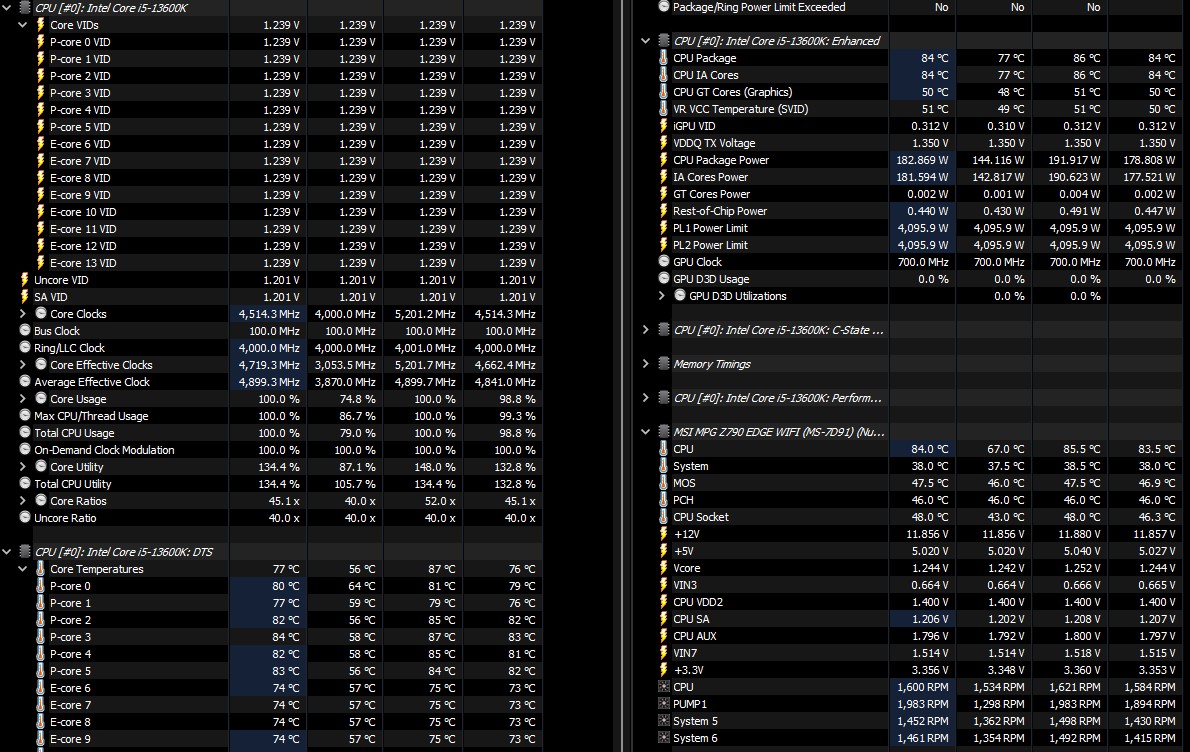Click the 1.206 V CPU SA value
Image resolution: width=1190 pixels, height=752 pixels.
930,619
